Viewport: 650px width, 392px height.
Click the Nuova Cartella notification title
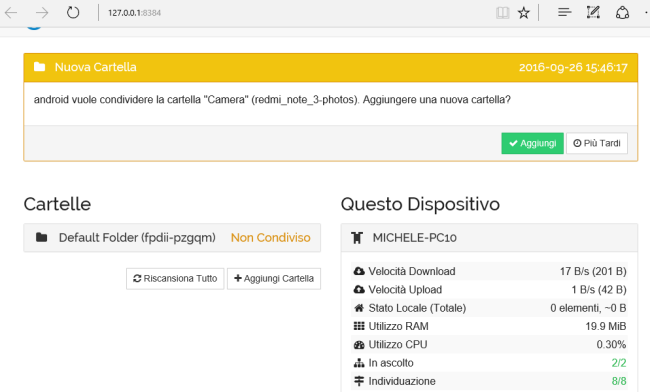pyautogui.click(x=95, y=67)
